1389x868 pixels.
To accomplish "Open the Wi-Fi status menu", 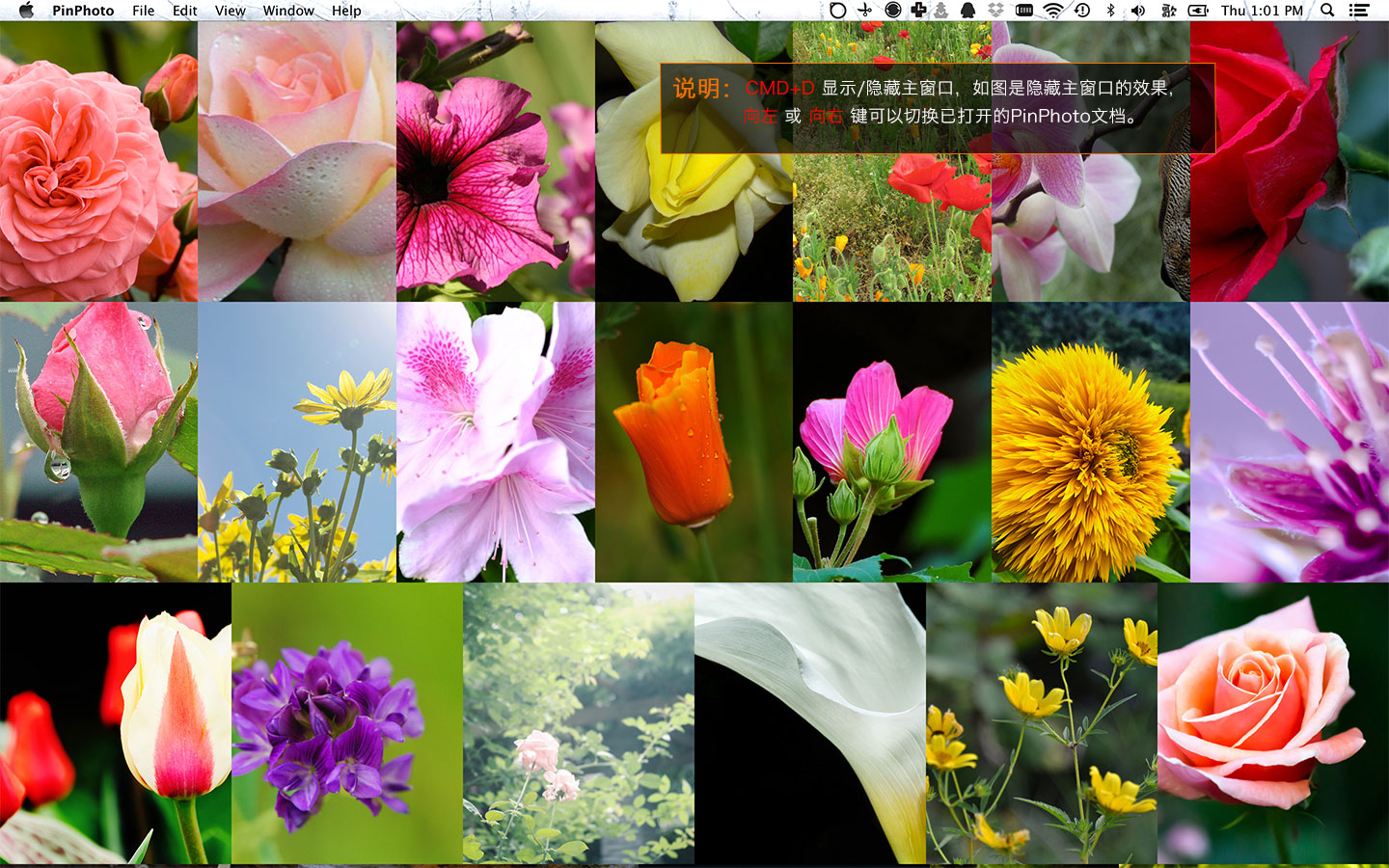I will pyautogui.click(x=1053, y=11).
